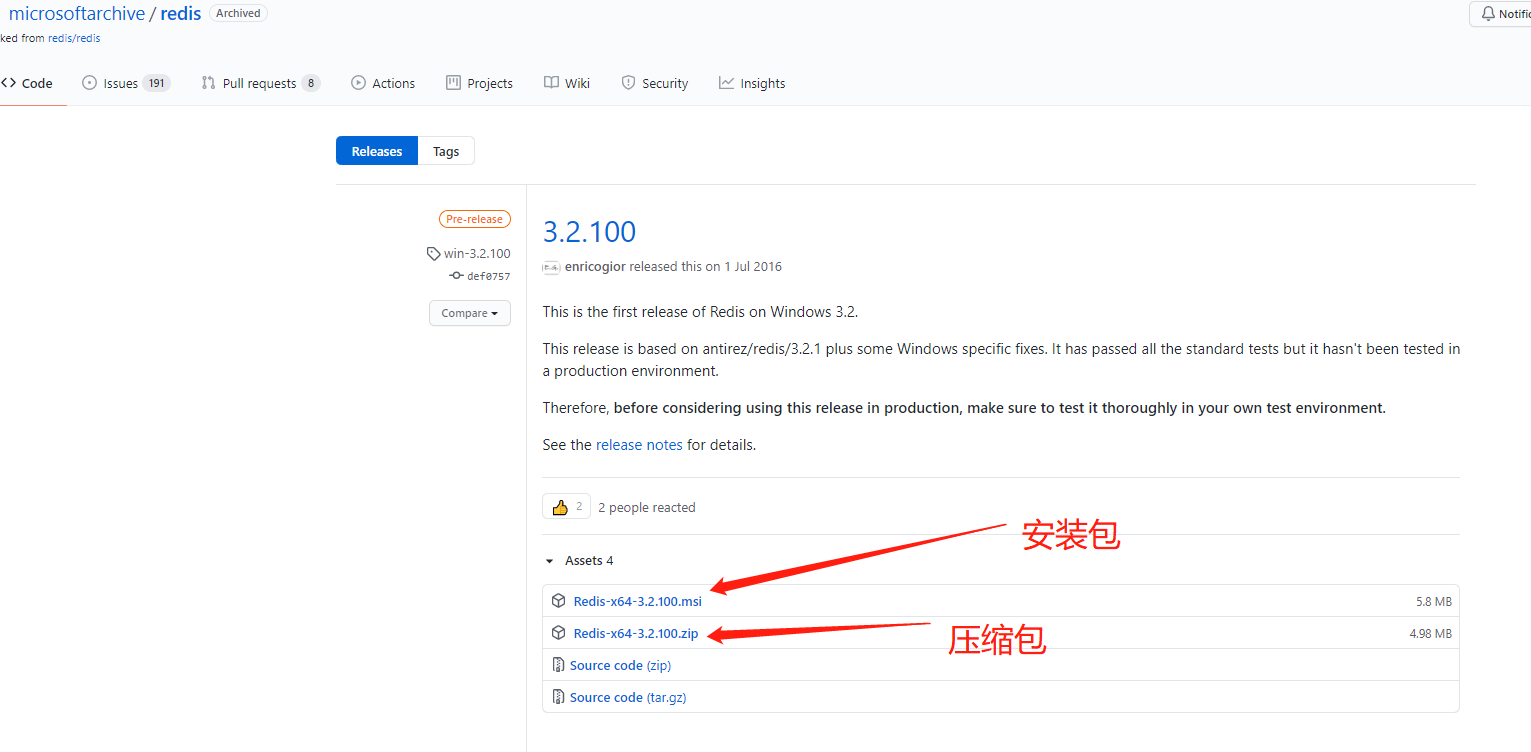The width and height of the screenshot is (1531, 752).
Task: Open the Security tab
Action: (x=655, y=83)
